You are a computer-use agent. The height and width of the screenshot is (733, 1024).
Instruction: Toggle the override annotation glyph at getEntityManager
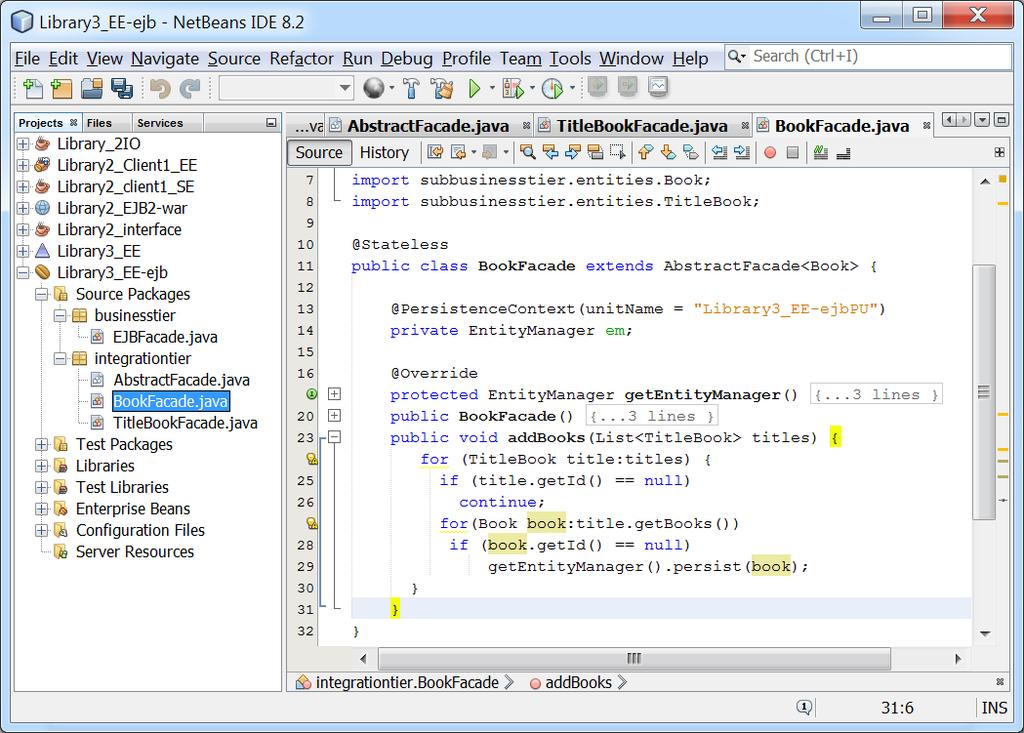click(312, 394)
